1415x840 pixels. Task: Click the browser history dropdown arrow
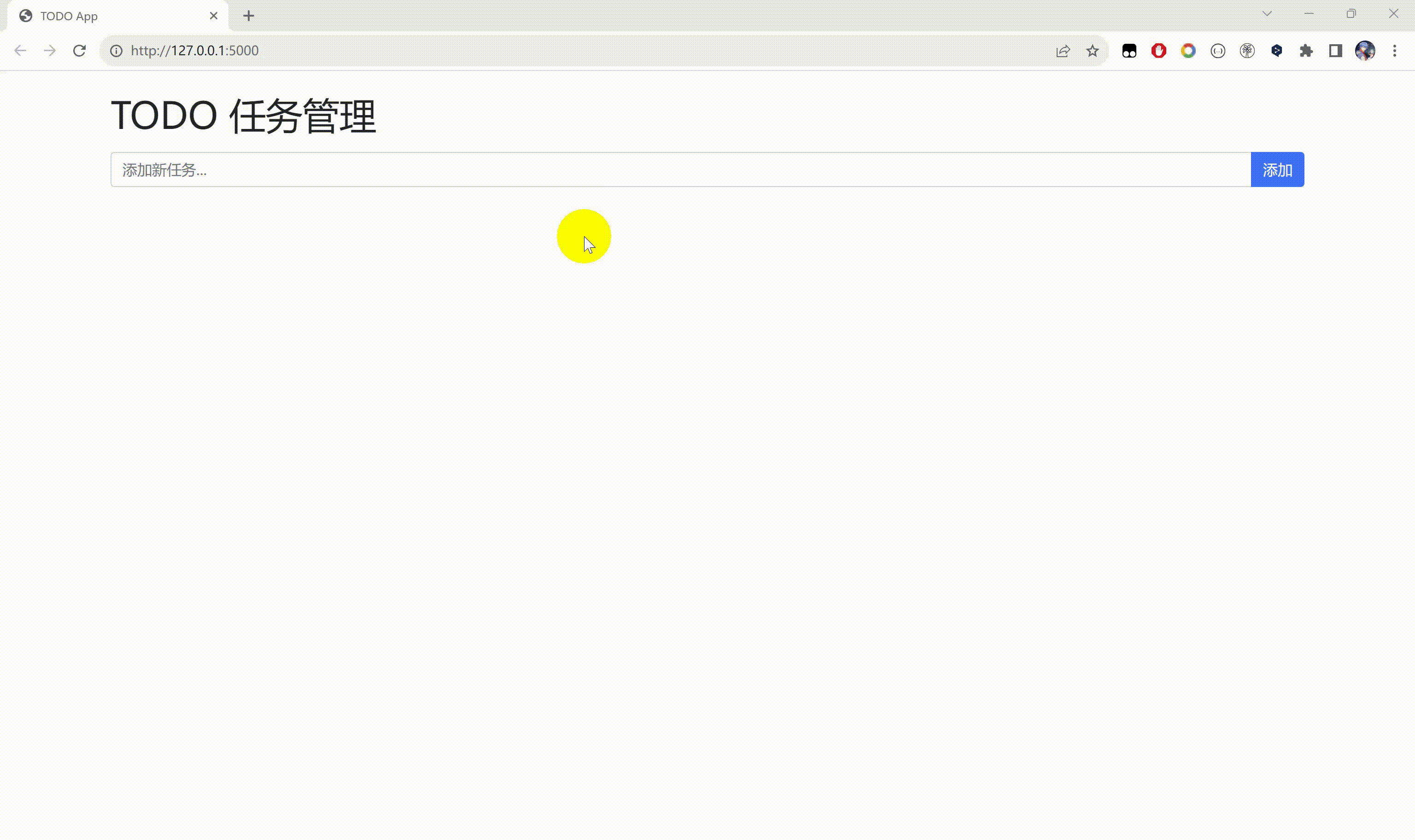tap(1266, 14)
